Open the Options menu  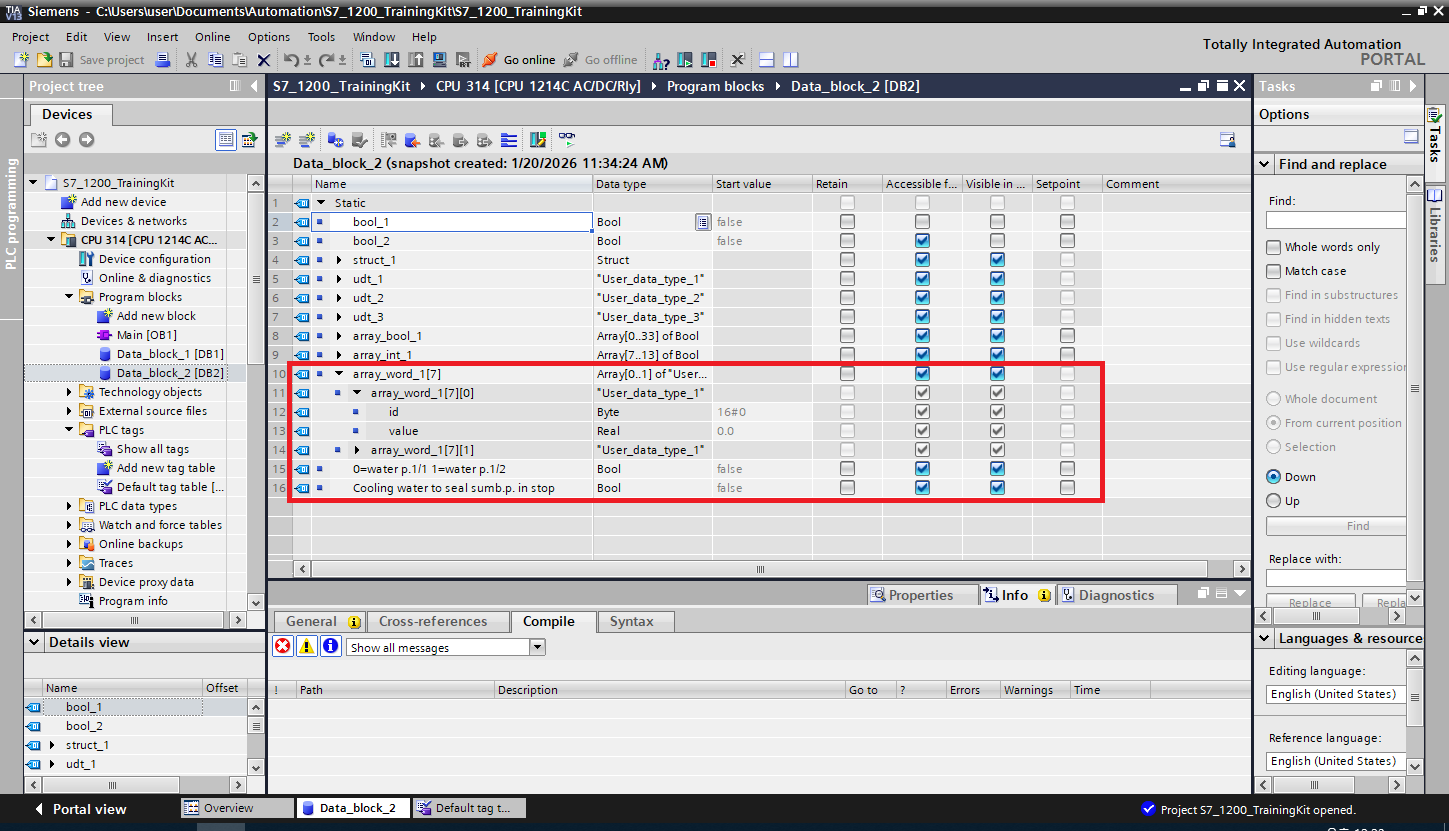268,37
